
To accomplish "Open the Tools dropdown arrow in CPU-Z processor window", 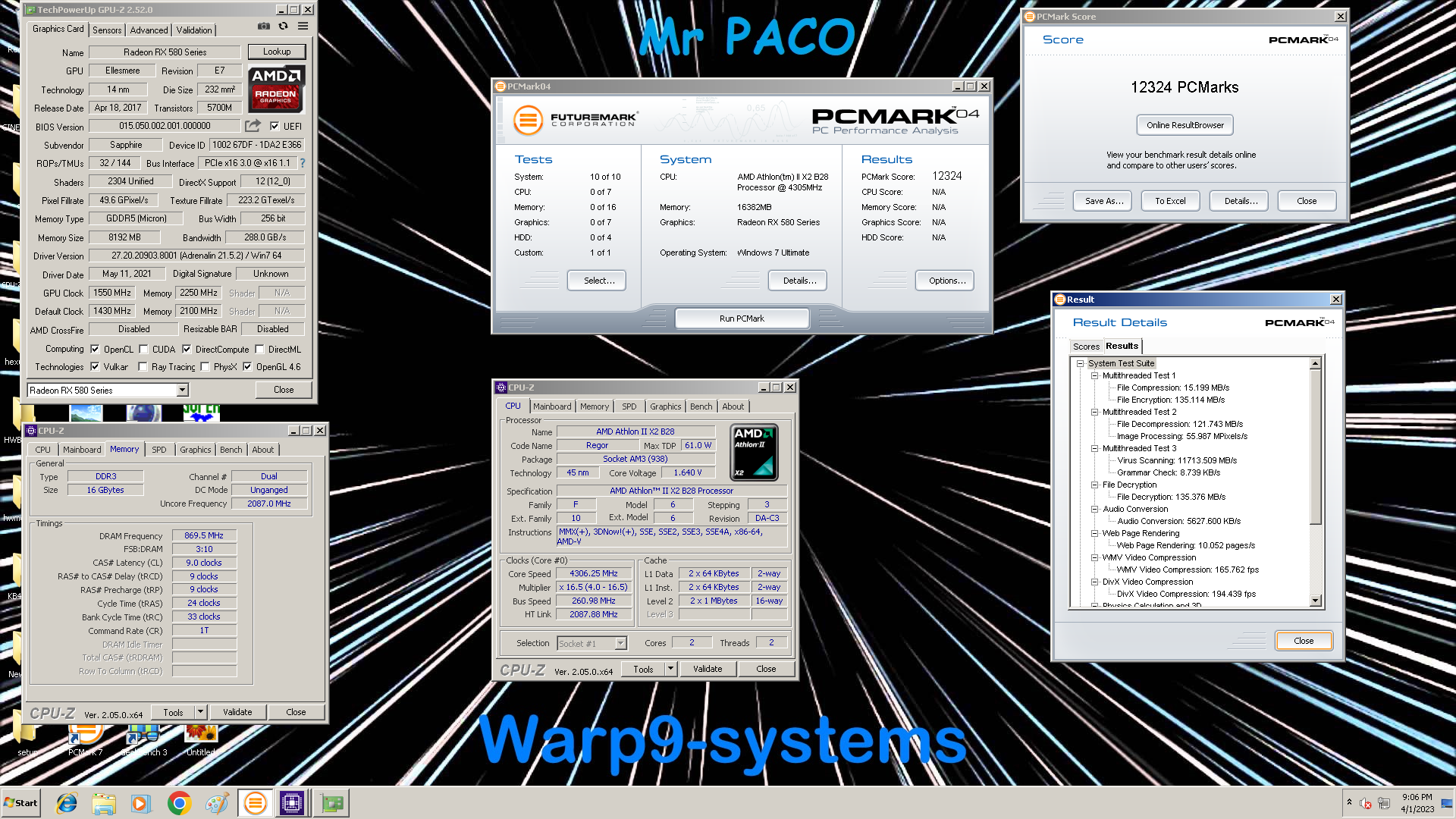I will click(670, 669).
